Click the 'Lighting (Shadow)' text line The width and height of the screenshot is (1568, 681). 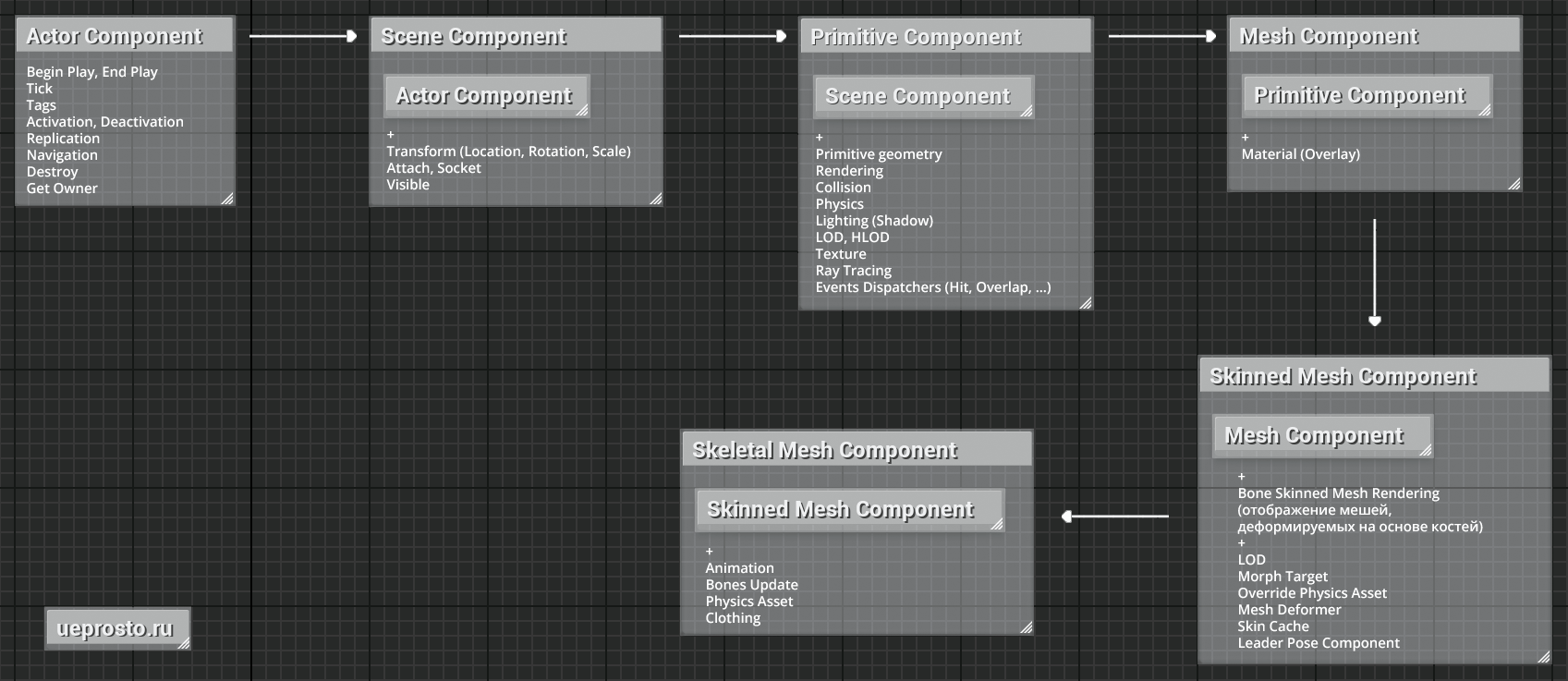pos(874,220)
